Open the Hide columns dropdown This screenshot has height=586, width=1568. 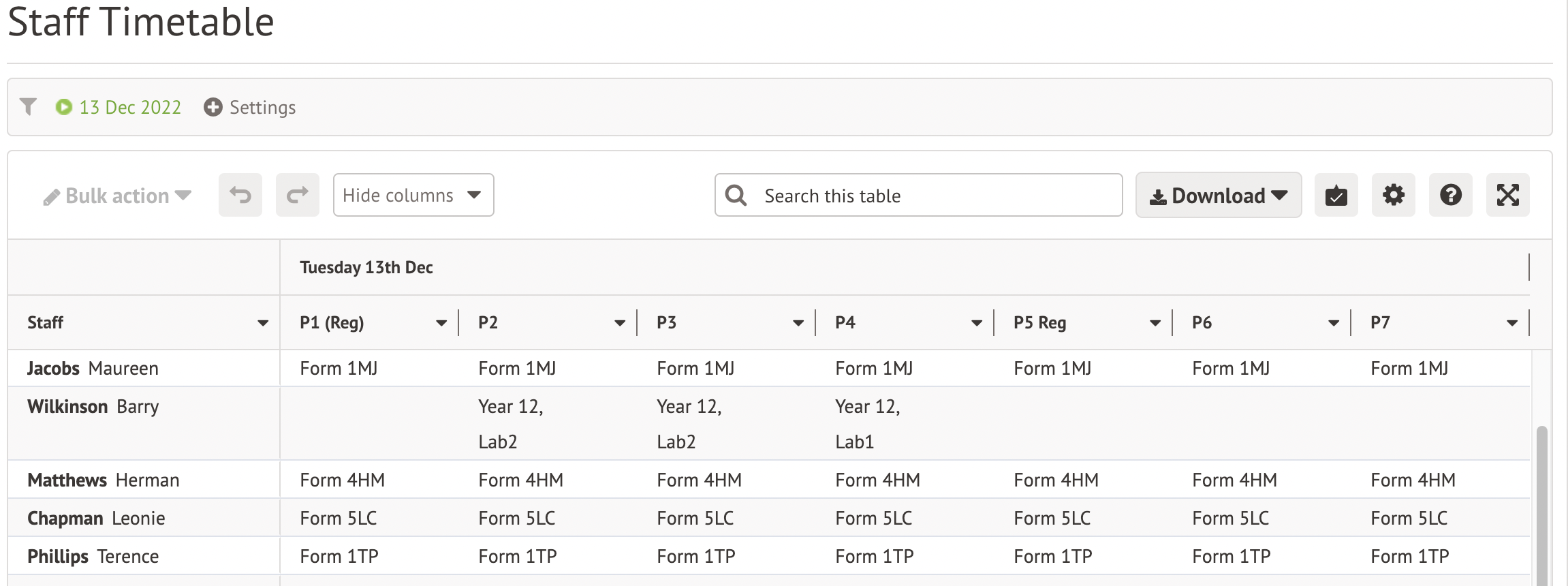pos(413,196)
